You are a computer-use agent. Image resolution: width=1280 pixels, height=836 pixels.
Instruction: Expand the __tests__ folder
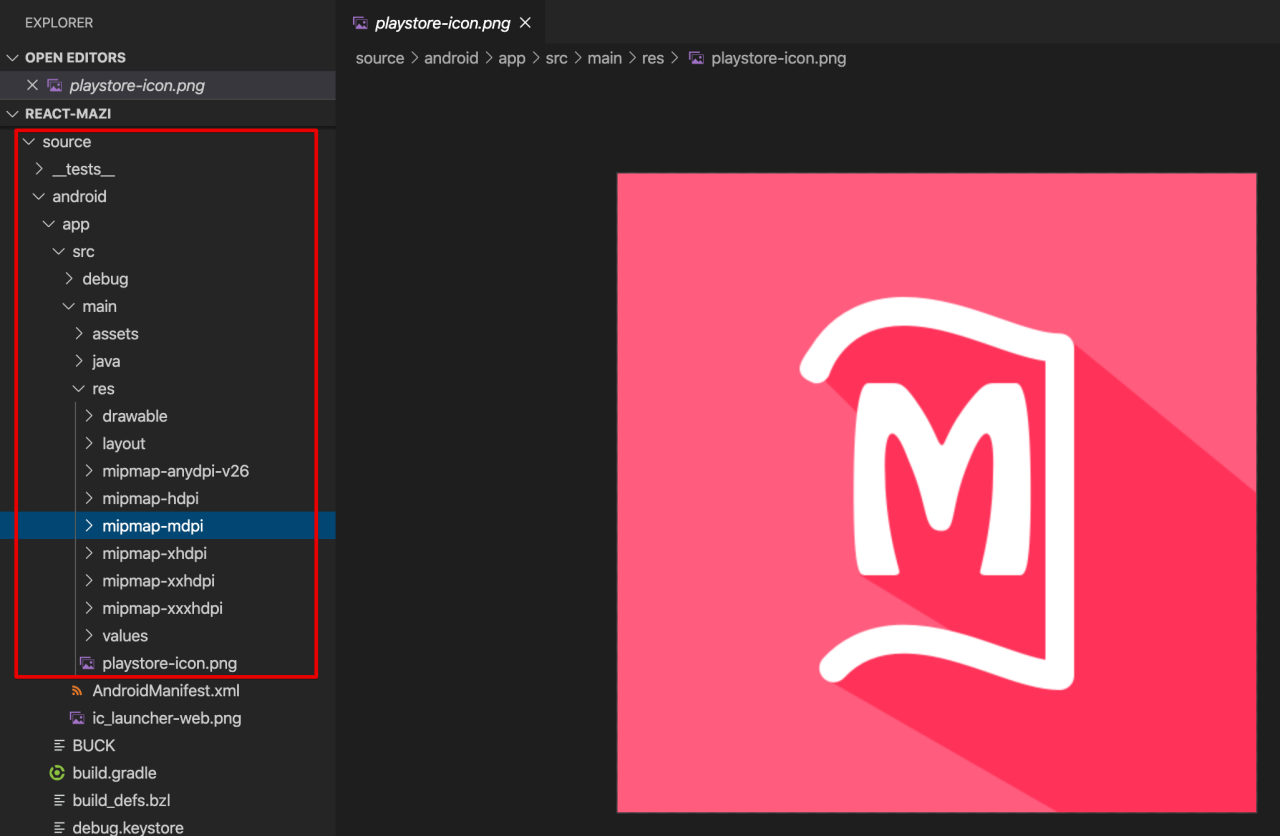tap(39, 169)
